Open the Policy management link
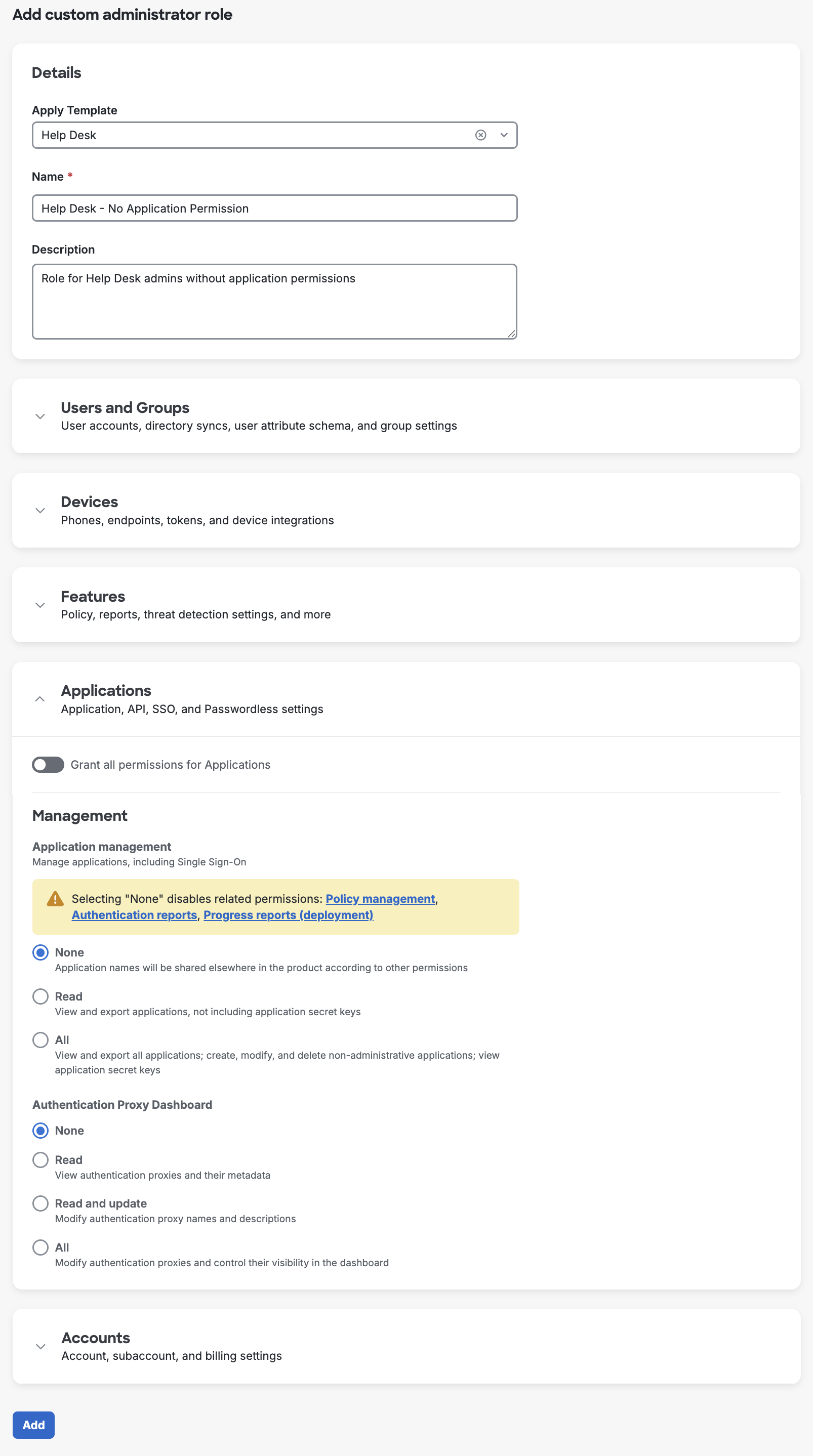The height and width of the screenshot is (1456, 813). tap(380, 899)
